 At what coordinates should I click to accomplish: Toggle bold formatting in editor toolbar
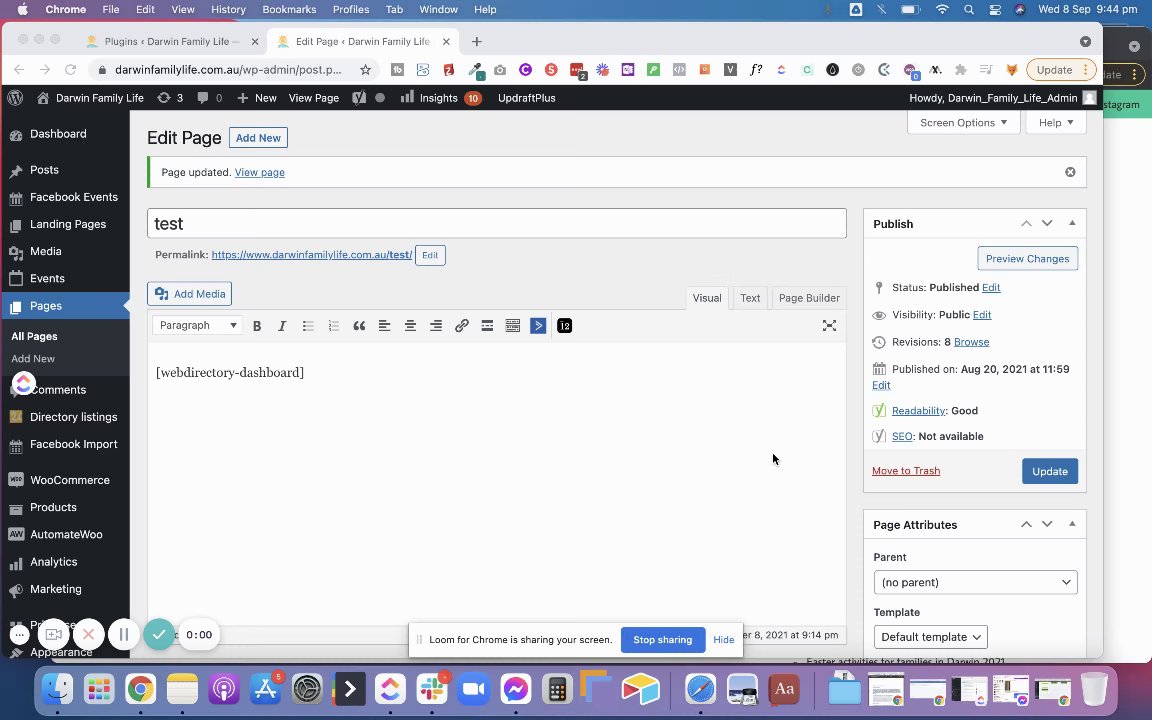click(257, 325)
